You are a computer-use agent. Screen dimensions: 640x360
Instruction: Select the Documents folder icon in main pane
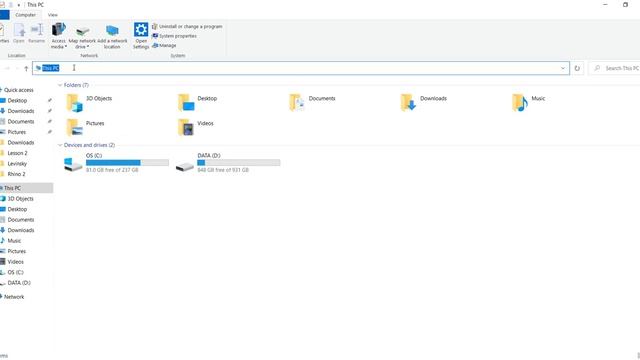click(x=297, y=103)
